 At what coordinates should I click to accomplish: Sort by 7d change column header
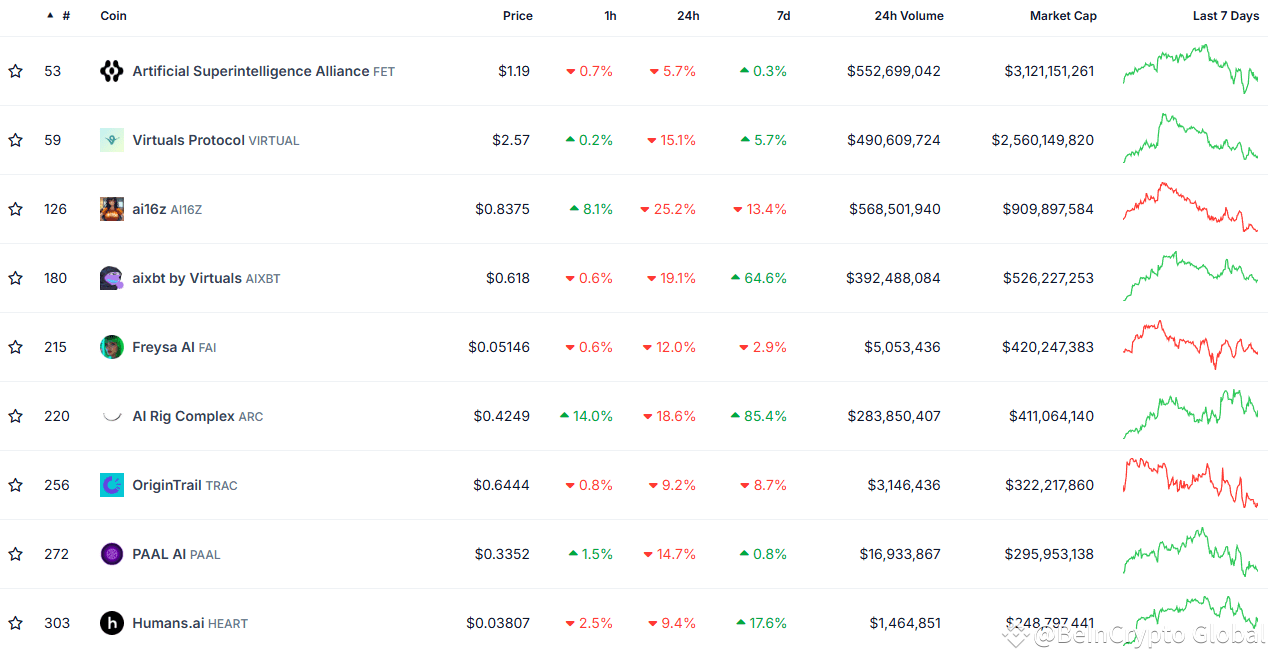[783, 16]
